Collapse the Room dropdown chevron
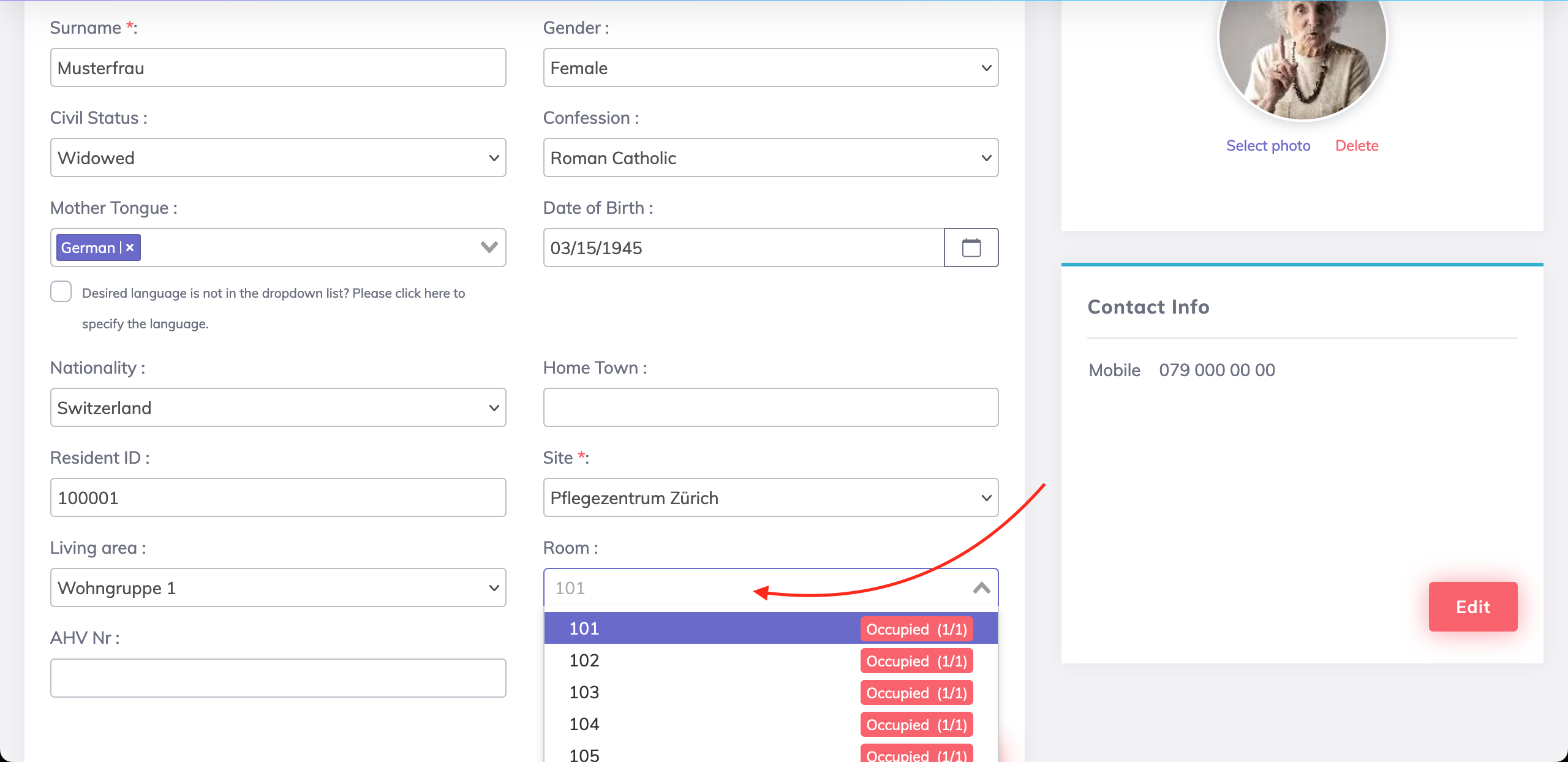Viewport: 1568px width, 762px height. [x=981, y=588]
